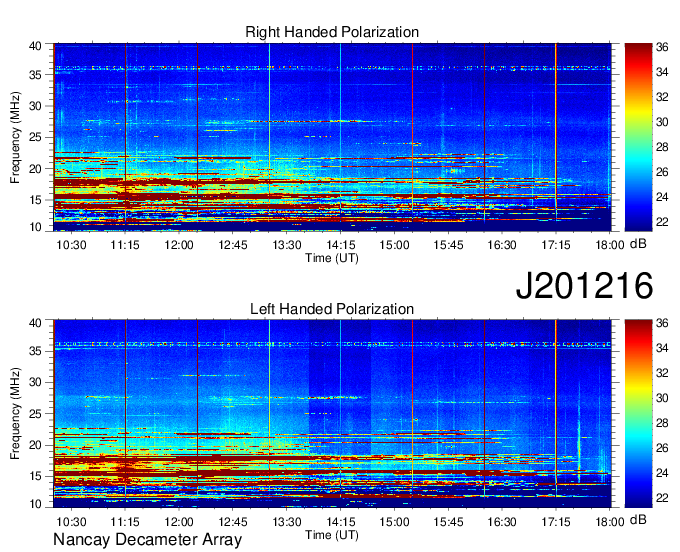The image size is (680, 552).
Task: Click the 'Nancay Decameter Array' caption
Action: point(147,540)
